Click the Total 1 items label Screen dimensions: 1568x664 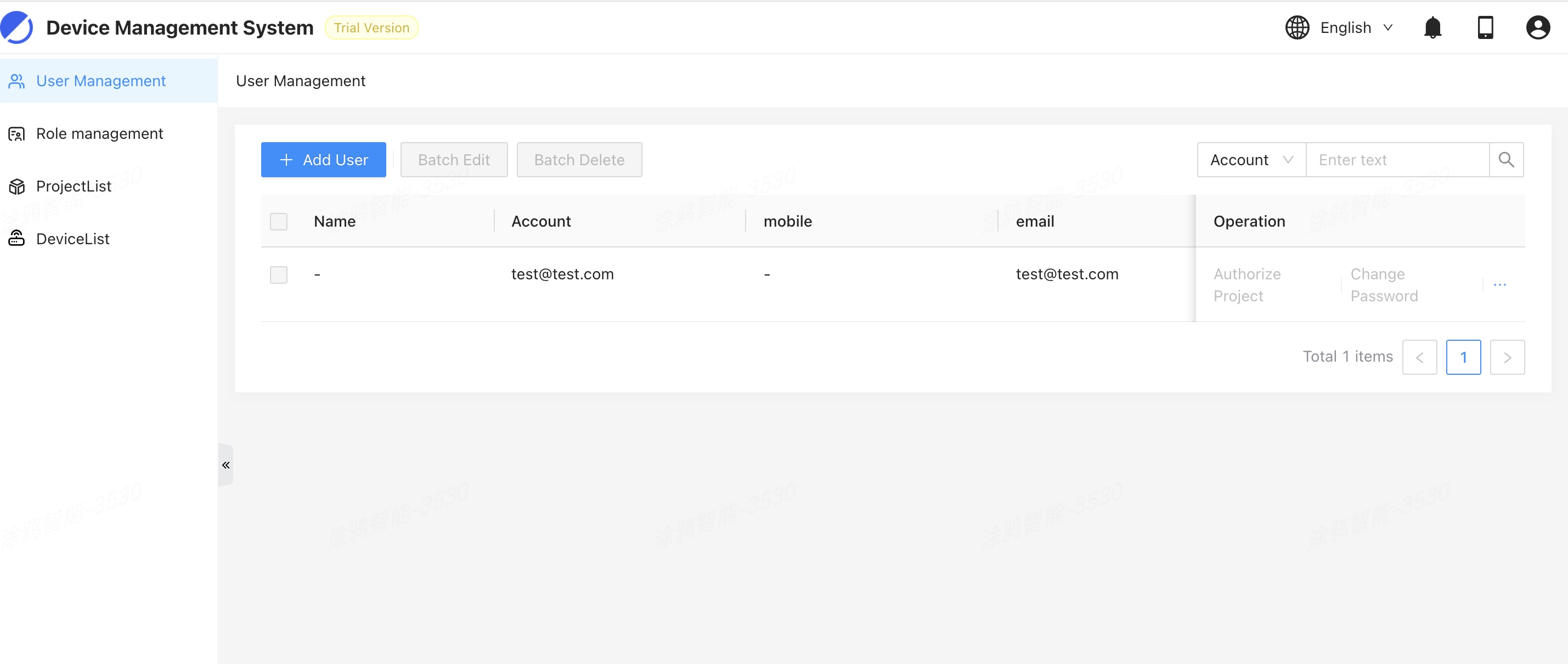[x=1347, y=357]
